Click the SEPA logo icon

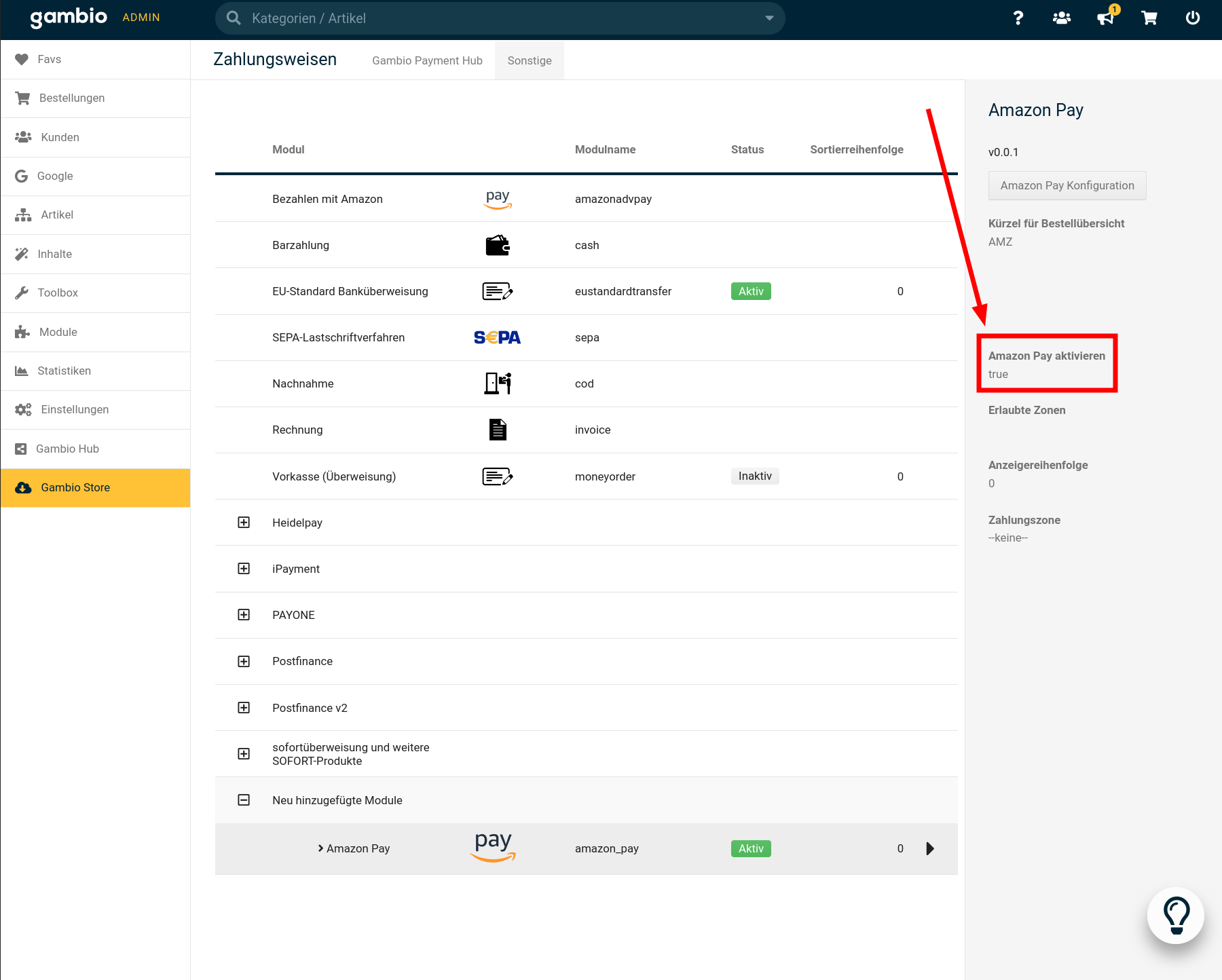click(x=497, y=337)
